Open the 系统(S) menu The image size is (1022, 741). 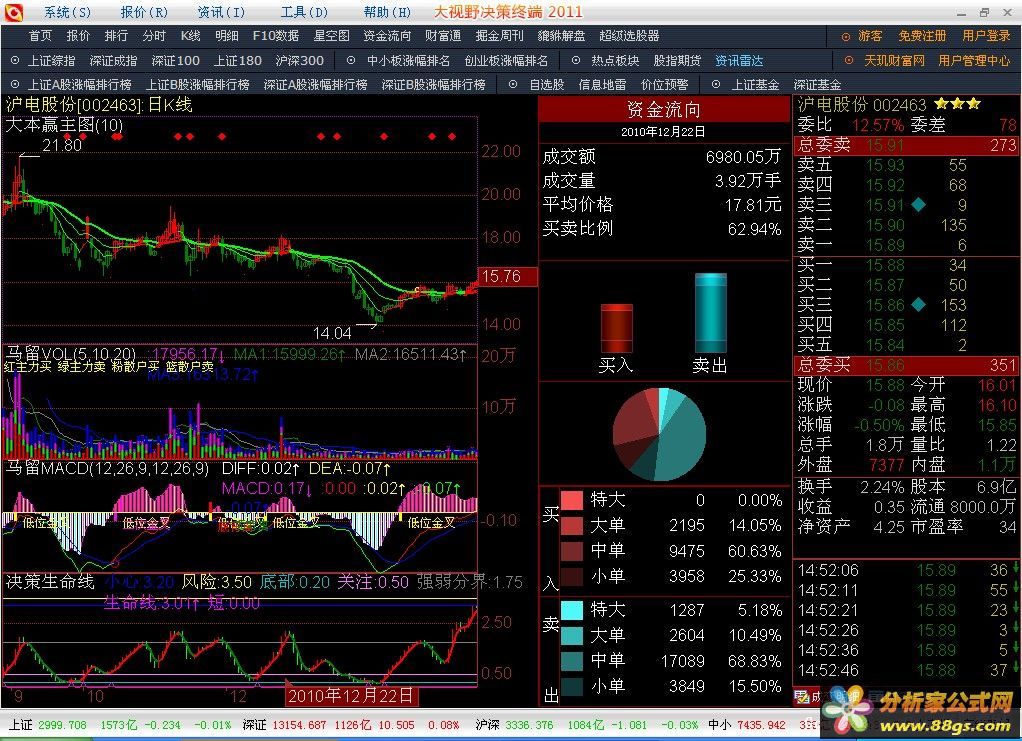[x=68, y=12]
